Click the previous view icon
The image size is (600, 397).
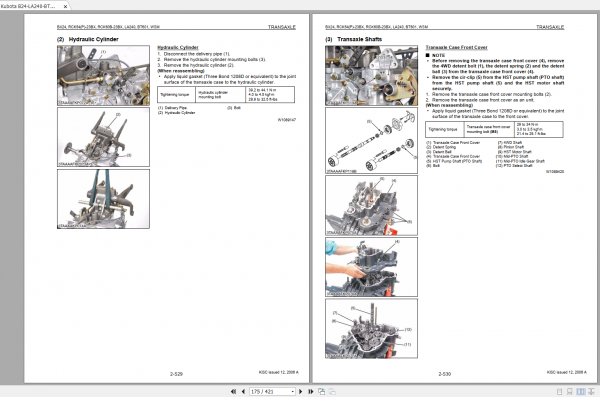(x=321, y=391)
